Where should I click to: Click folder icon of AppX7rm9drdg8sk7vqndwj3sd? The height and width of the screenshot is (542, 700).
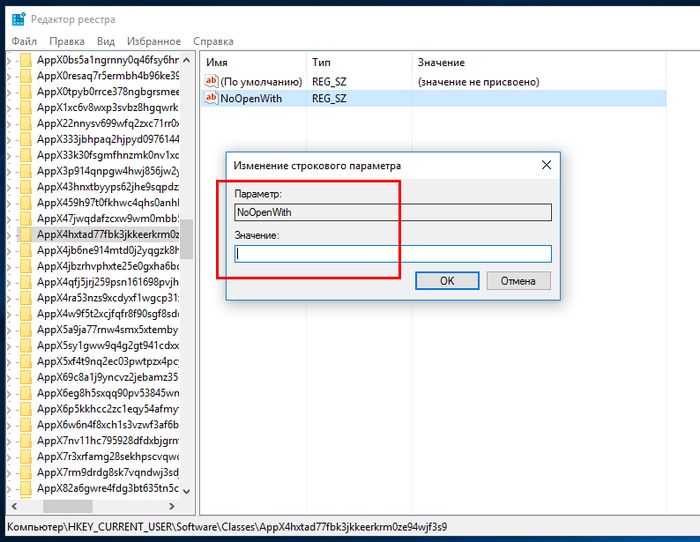coord(26,472)
